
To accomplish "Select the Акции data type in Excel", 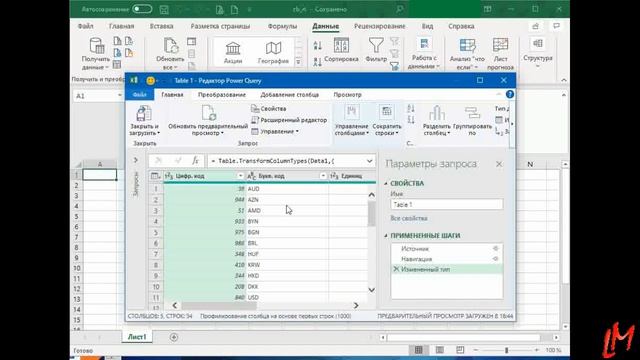I will coord(233,53).
